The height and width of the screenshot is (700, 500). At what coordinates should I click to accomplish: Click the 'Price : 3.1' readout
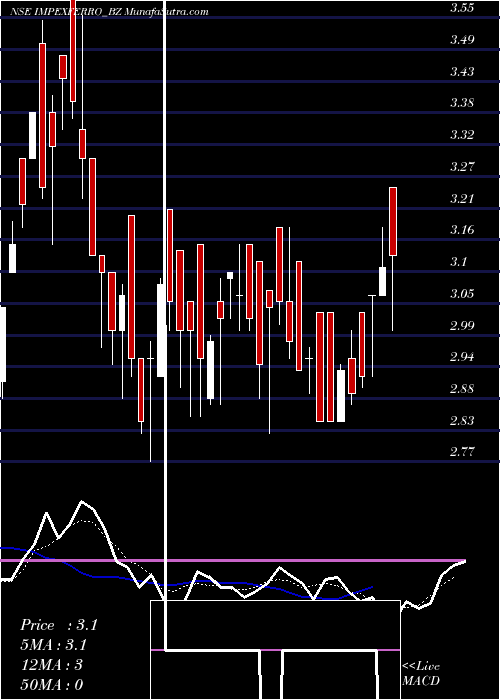tap(58, 625)
